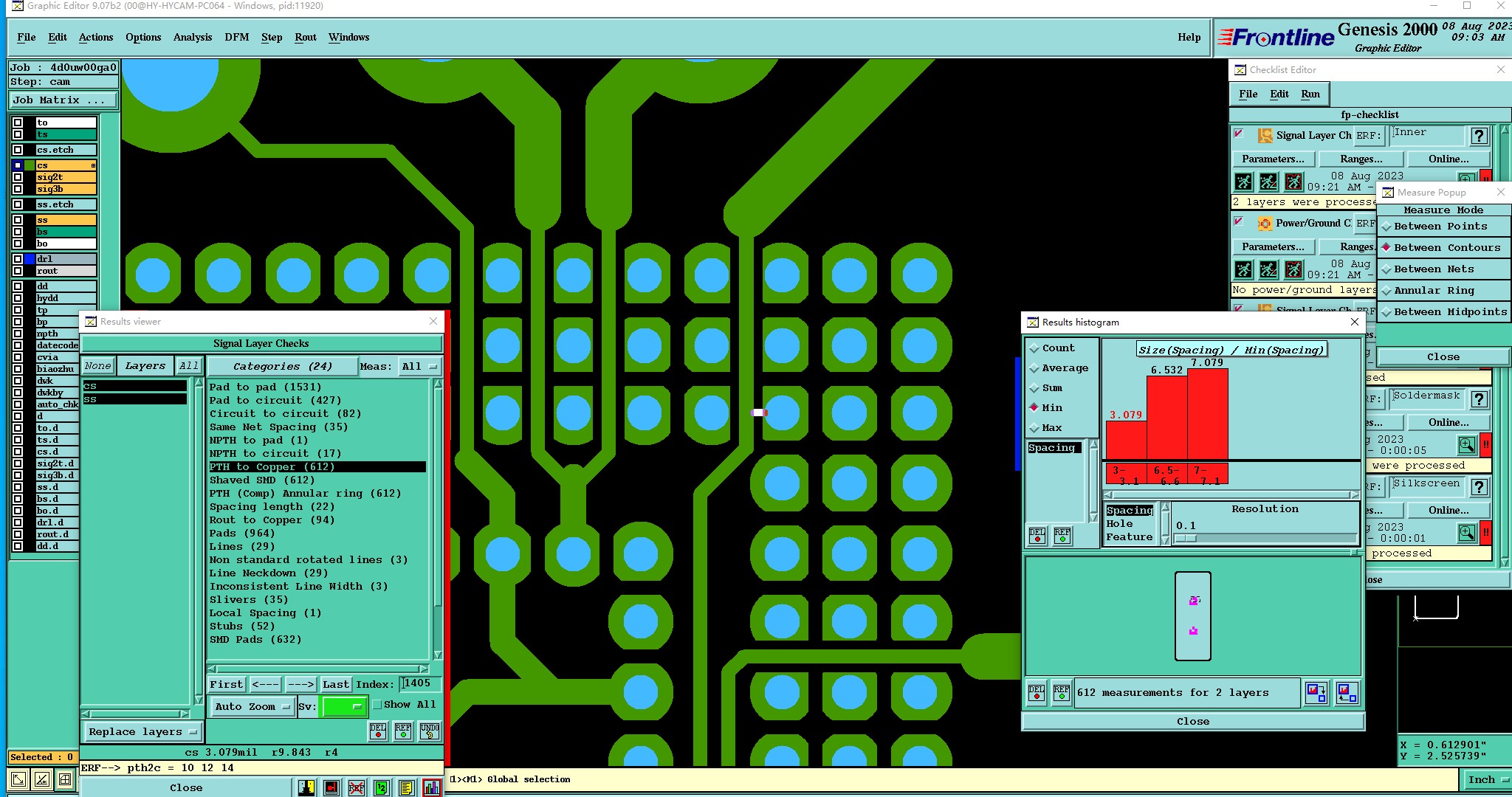The width and height of the screenshot is (1512, 797).
Task: Open the Windows menu
Action: tap(348, 38)
